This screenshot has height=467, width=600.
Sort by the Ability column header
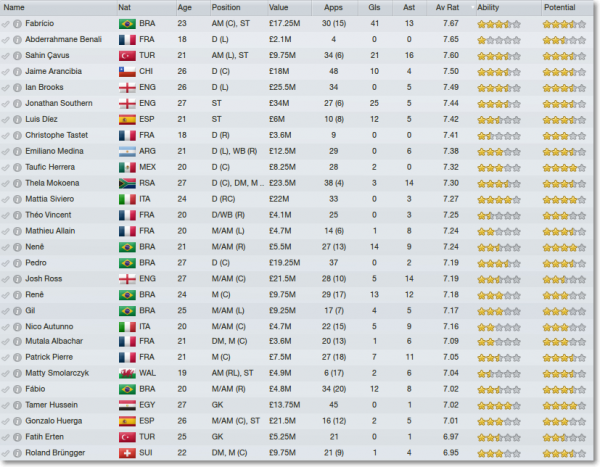tap(508, 8)
